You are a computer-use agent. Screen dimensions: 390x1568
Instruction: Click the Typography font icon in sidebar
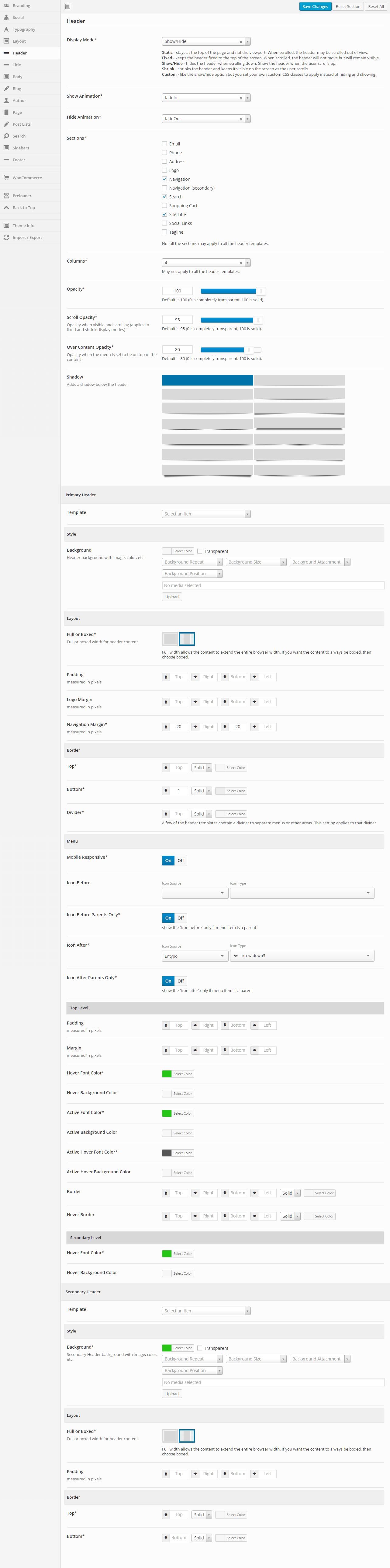(6, 29)
